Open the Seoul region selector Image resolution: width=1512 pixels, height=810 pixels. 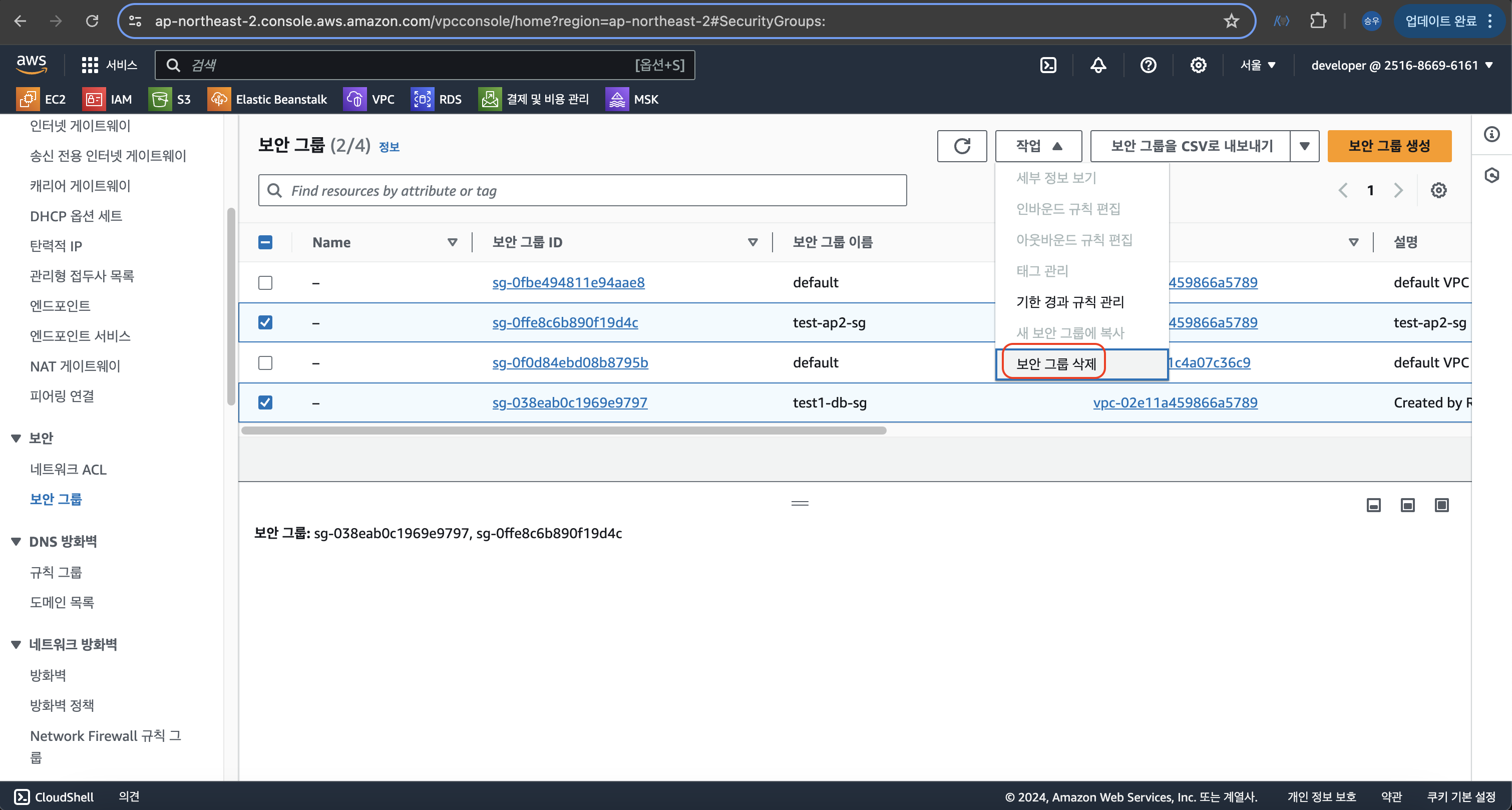(1258, 65)
